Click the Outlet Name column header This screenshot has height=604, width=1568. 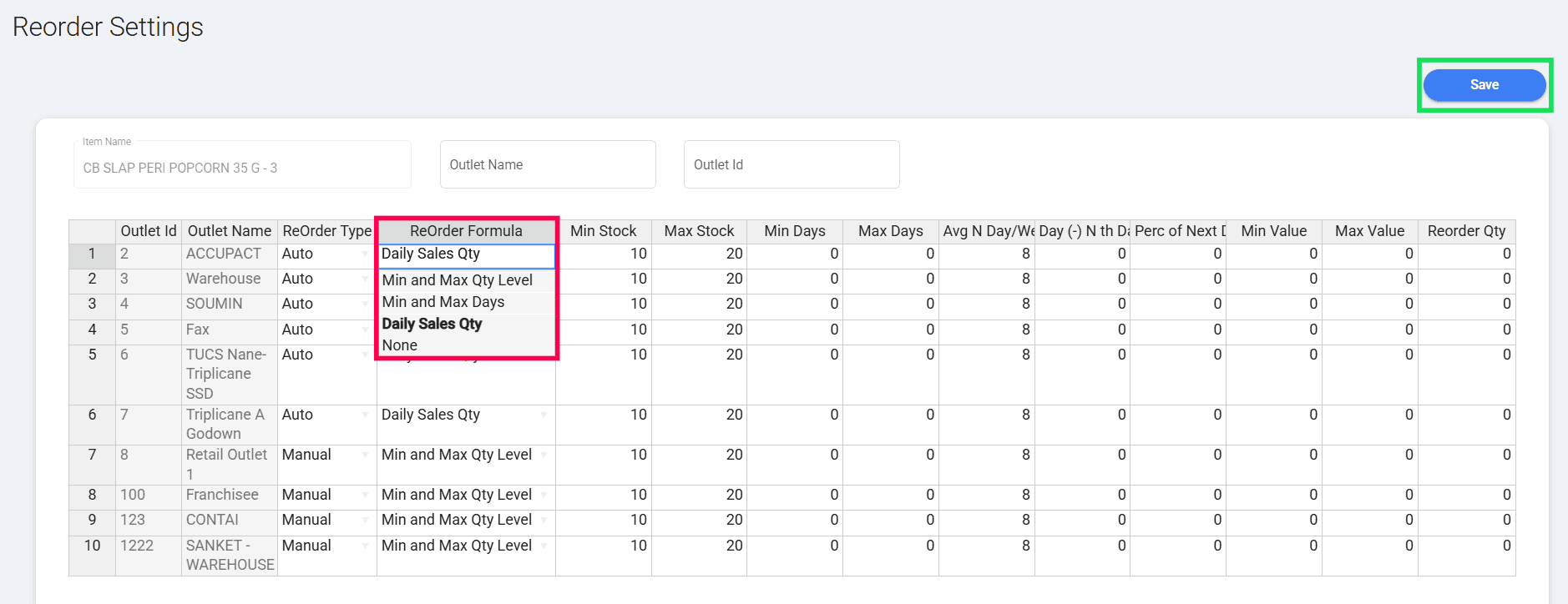(x=230, y=231)
